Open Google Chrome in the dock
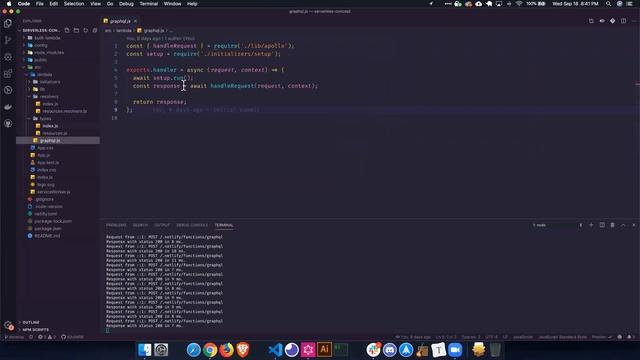Image resolution: width=640 pixels, height=360 pixels. coord(210,350)
